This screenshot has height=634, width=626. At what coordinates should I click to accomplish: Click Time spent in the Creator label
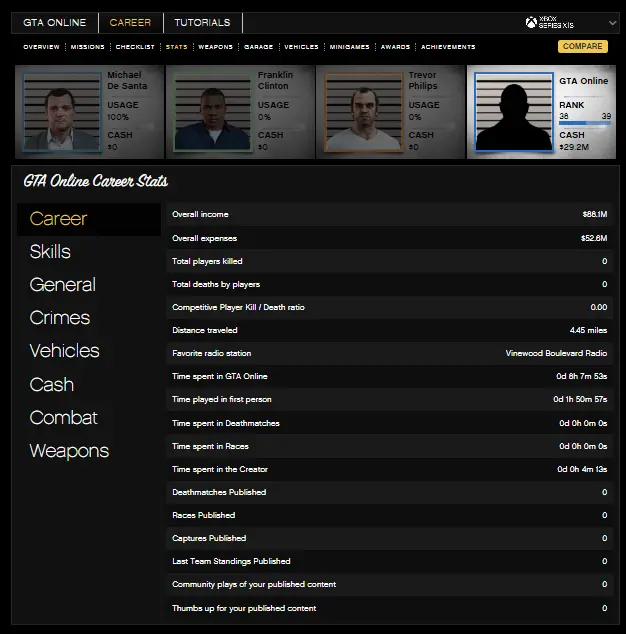pos(220,469)
